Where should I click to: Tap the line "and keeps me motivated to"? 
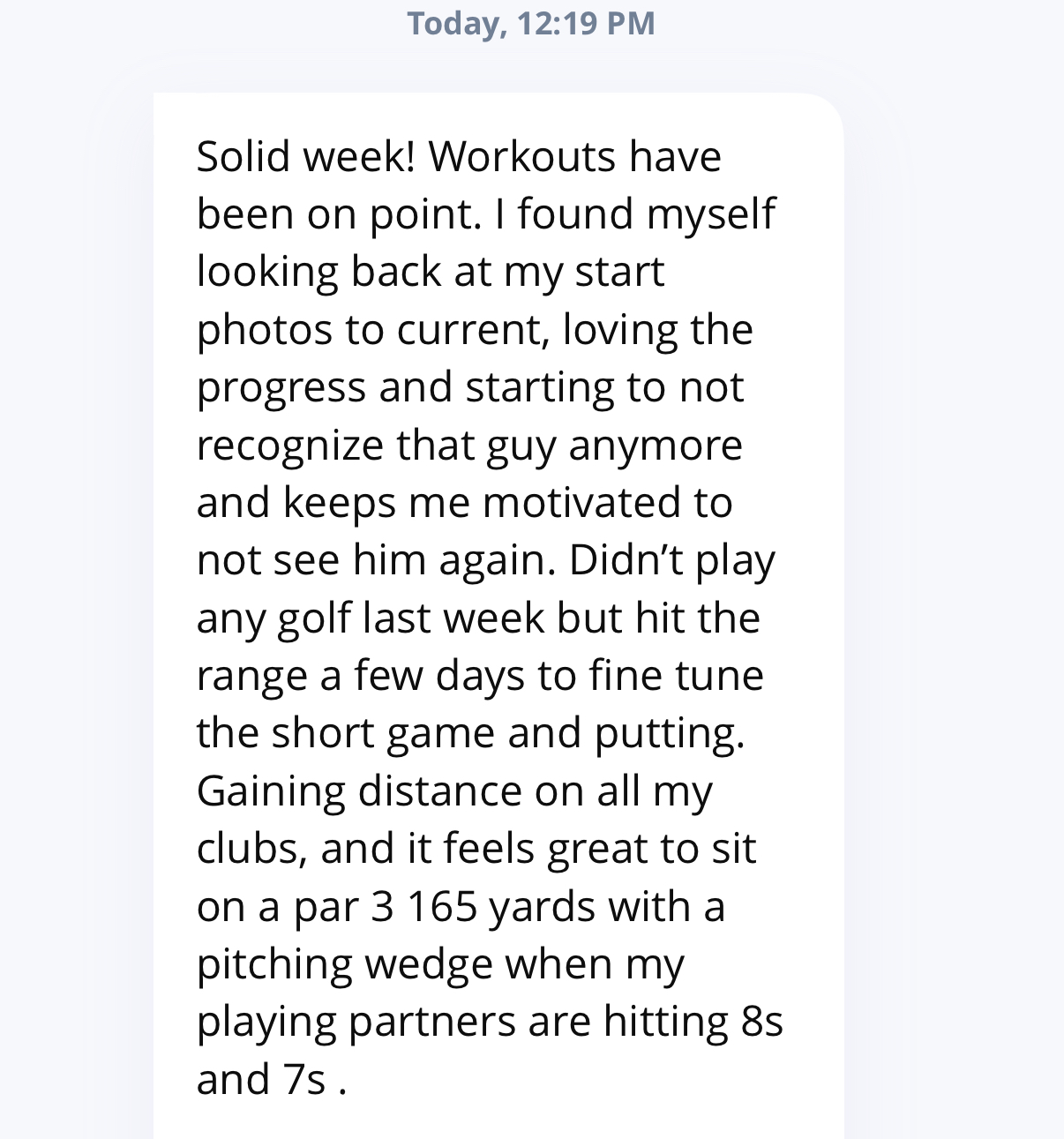464,503
